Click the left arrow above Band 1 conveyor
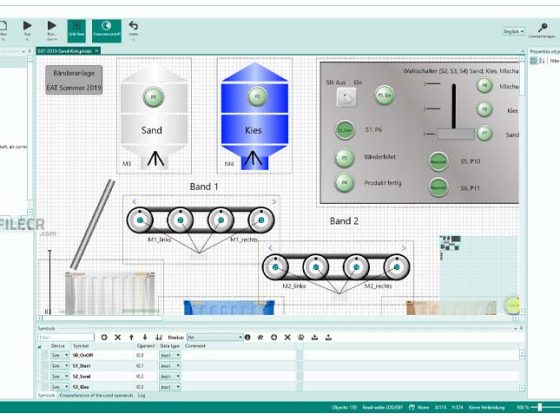 [x=134, y=202]
